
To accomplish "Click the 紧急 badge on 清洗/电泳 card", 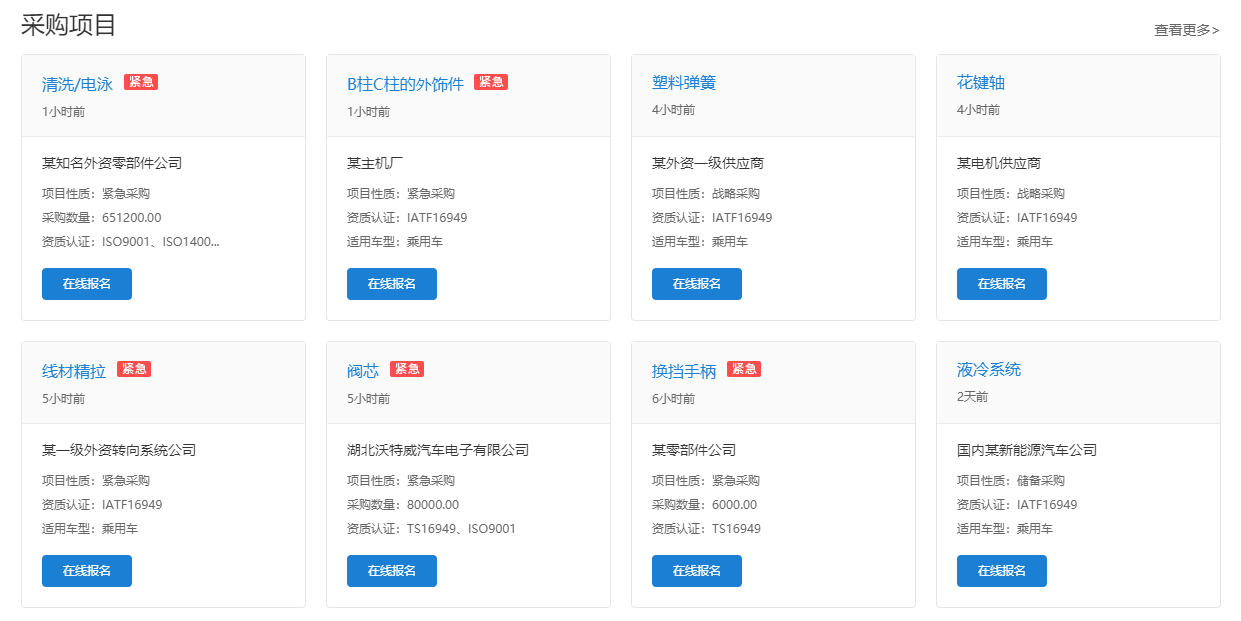I will pyautogui.click(x=140, y=82).
